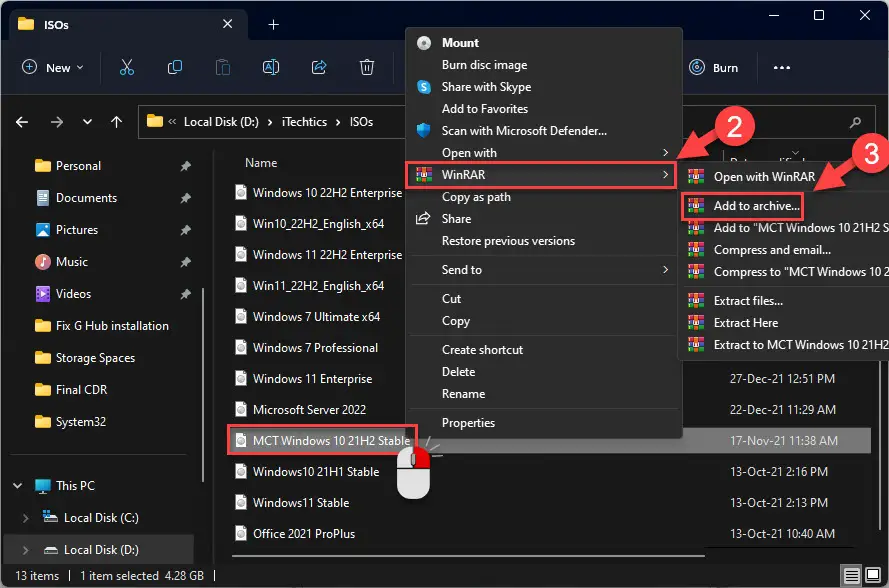
Task: Select Add to Favorites
Action: click(x=544, y=109)
